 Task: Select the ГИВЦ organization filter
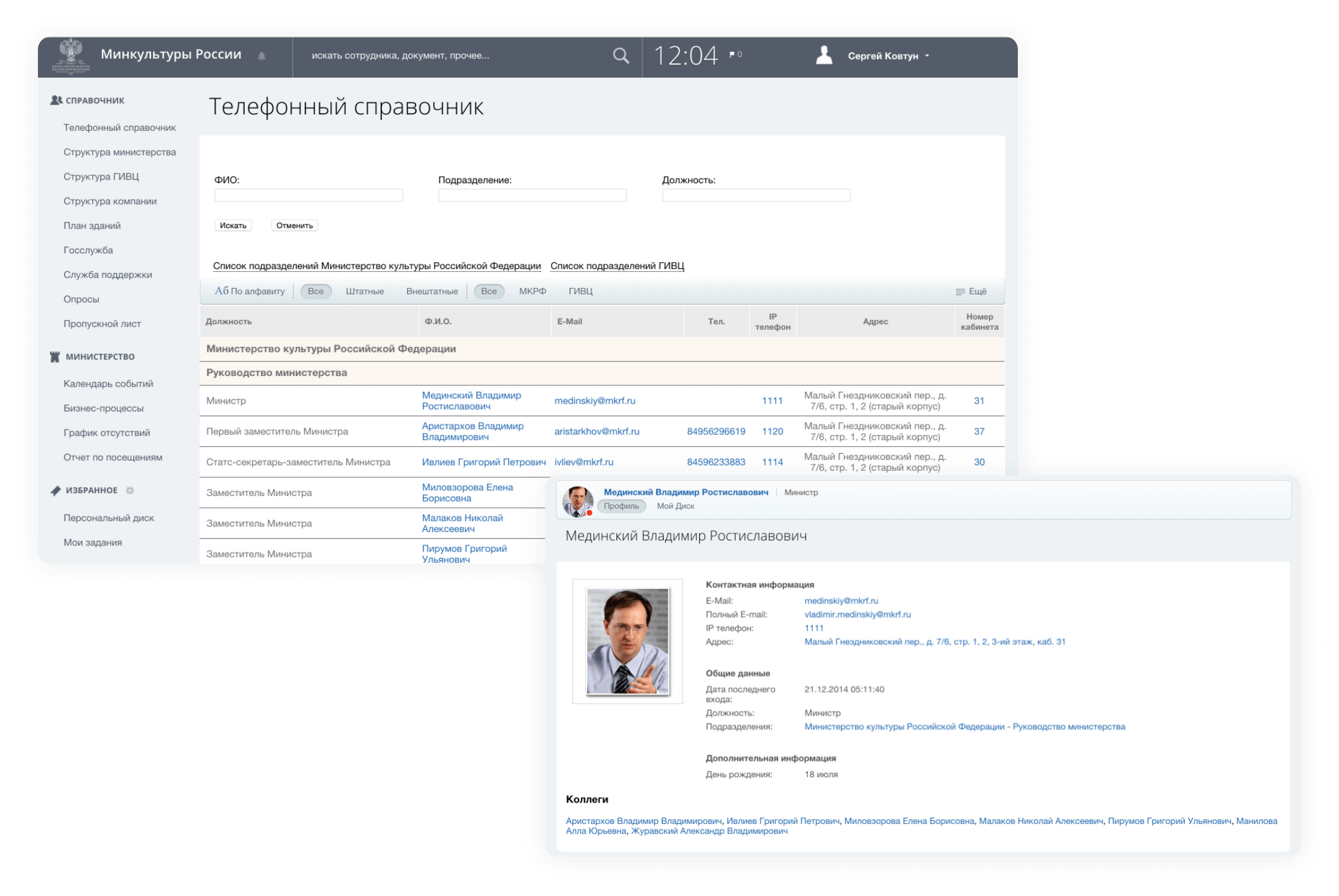580,291
